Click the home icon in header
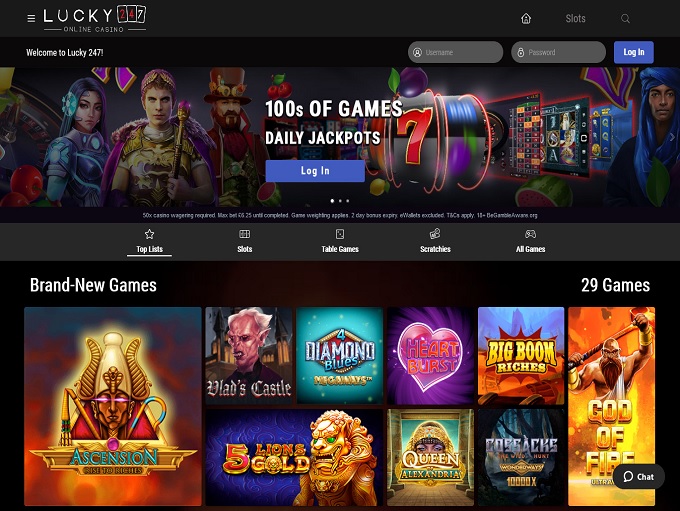Image resolution: width=680 pixels, height=511 pixels. [526, 18]
